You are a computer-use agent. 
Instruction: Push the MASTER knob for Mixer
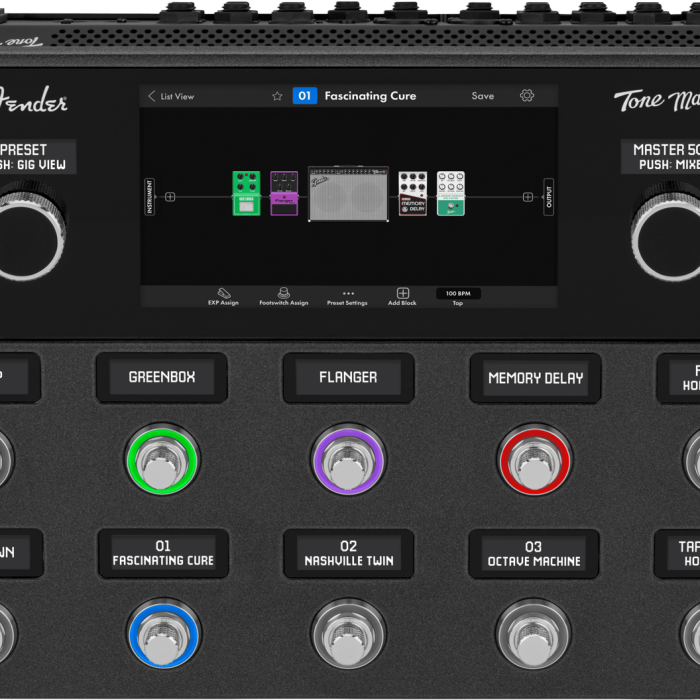click(667, 232)
